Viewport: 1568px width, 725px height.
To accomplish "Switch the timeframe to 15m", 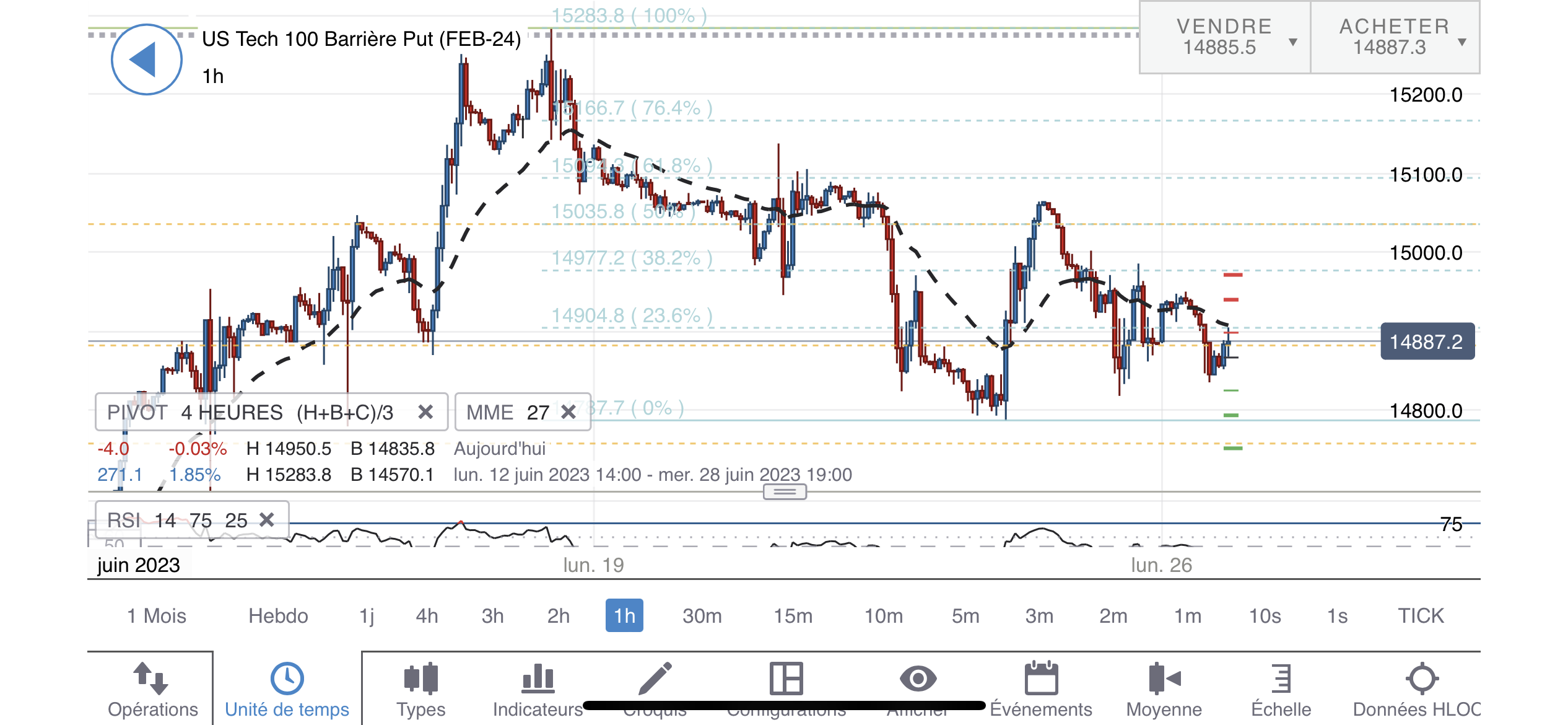I will tap(793, 616).
